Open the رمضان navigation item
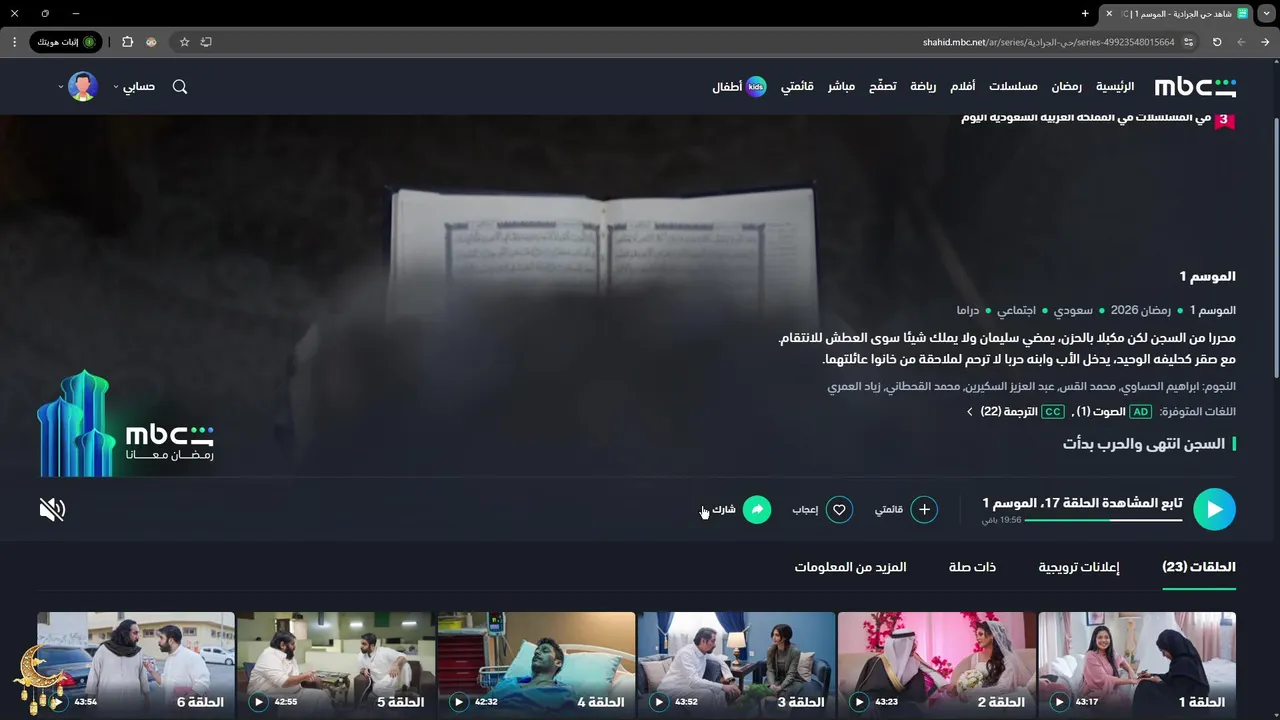1280x720 pixels. (1066, 87)
